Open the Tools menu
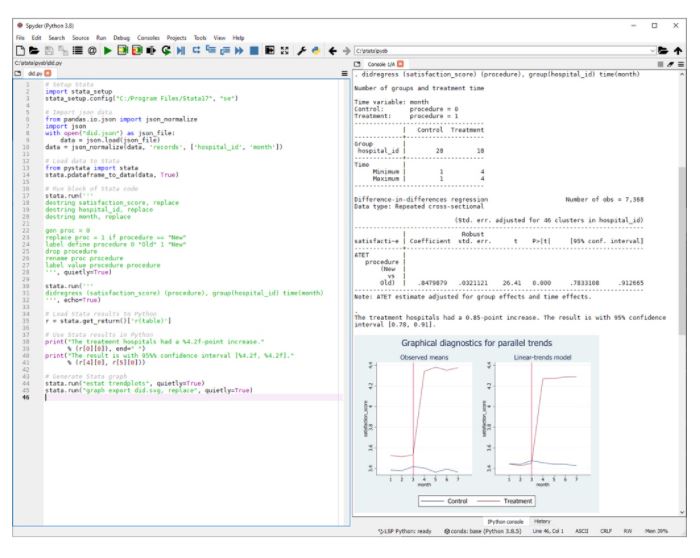 click(x=200, y=38)
